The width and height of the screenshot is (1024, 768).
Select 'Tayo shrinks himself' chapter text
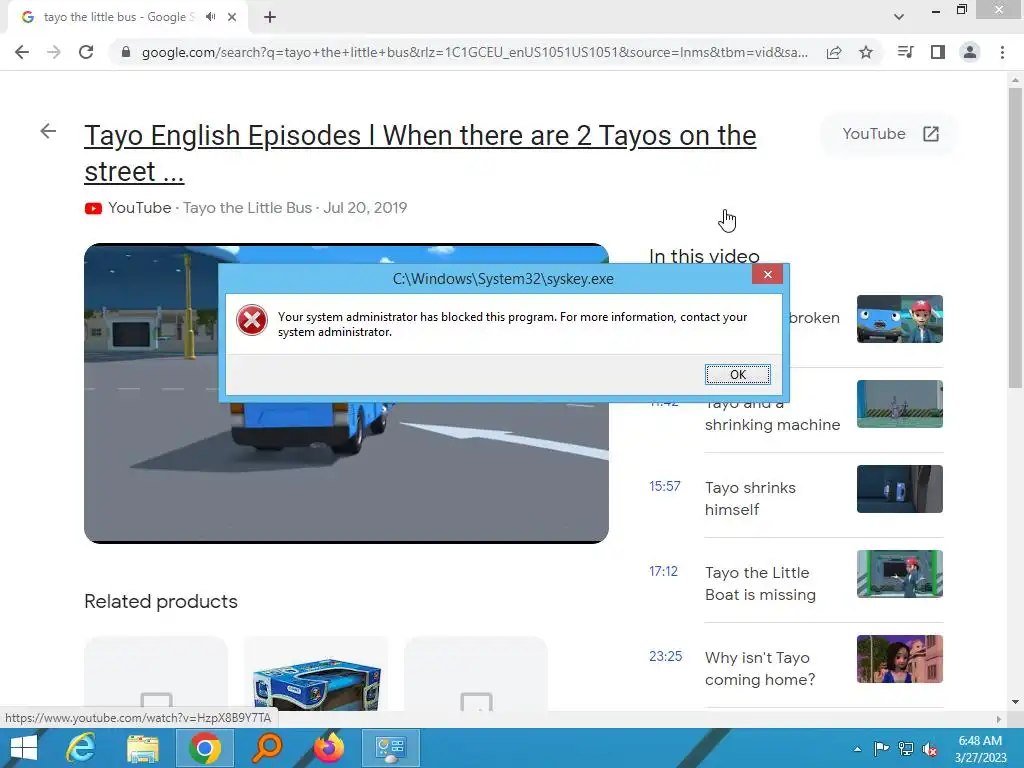tap(750, 498)
